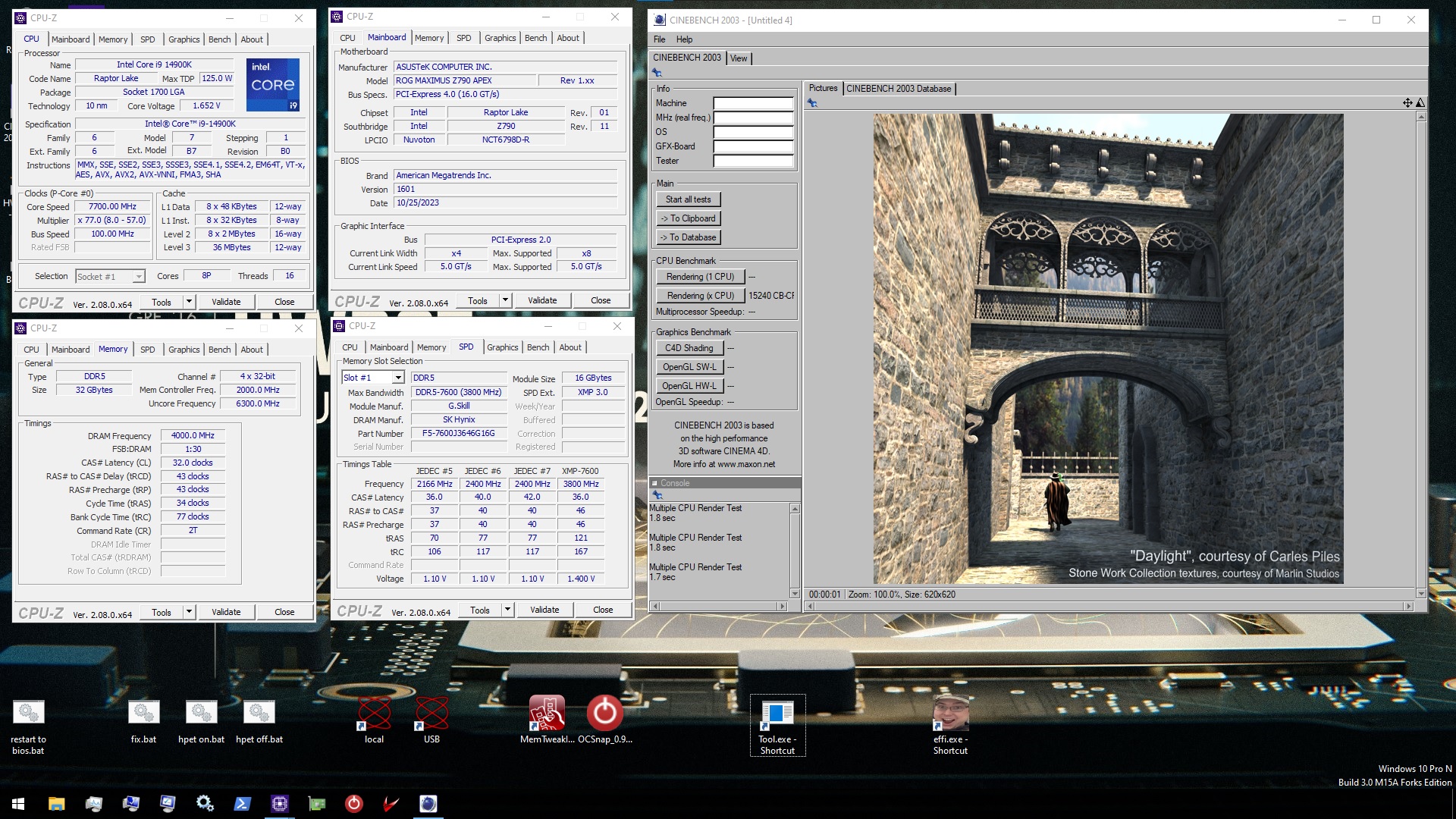Expand Tools dropdown arrow in CPU tab window

[189, 302]
